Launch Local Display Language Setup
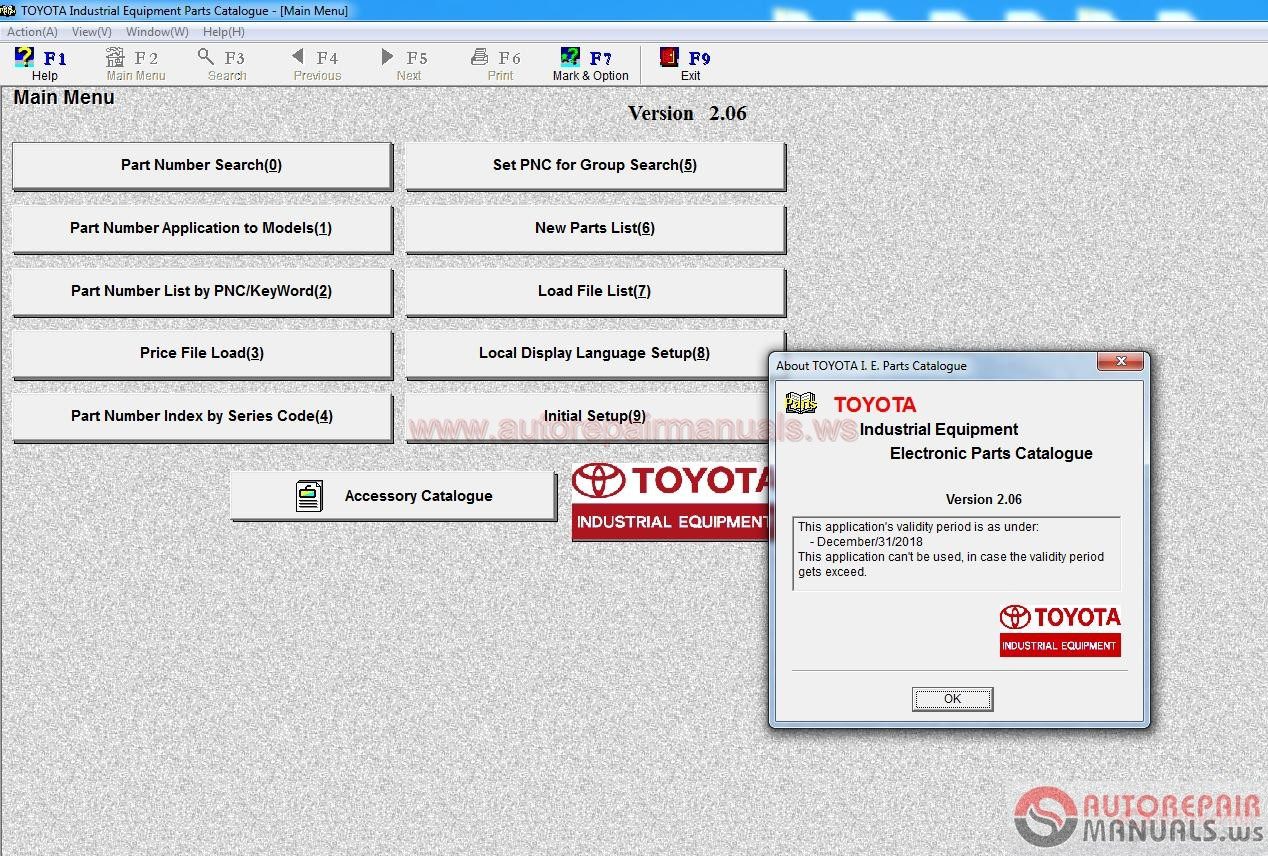1268x856 pixels. 593,352
